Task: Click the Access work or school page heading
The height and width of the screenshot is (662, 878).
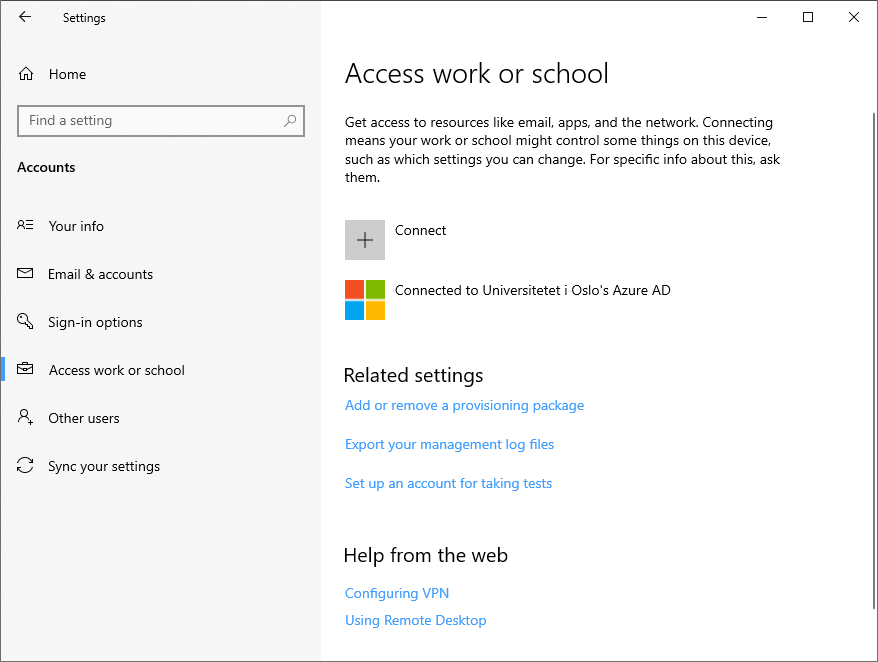Action: 477,73
